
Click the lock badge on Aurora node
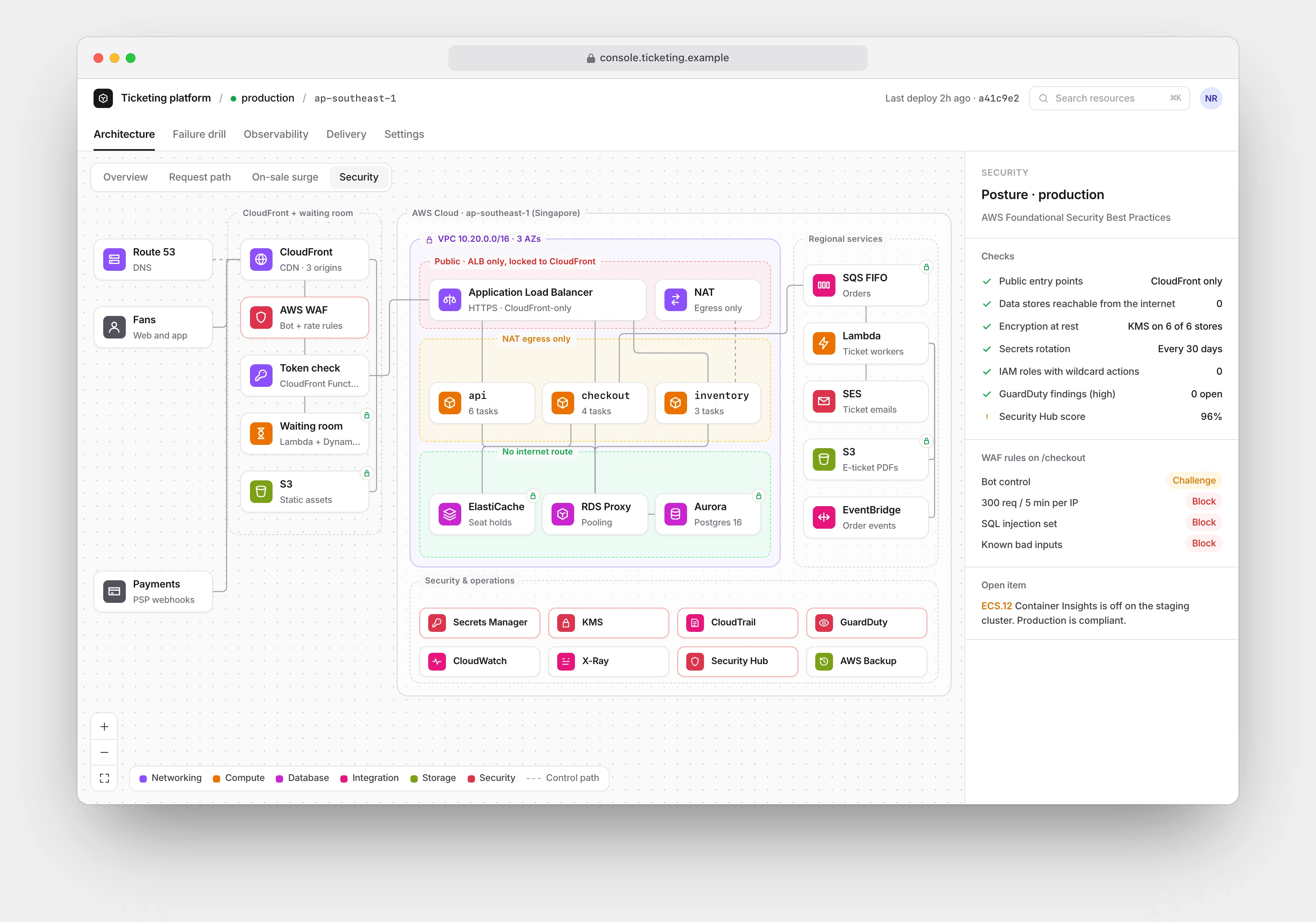coord(758,496)
